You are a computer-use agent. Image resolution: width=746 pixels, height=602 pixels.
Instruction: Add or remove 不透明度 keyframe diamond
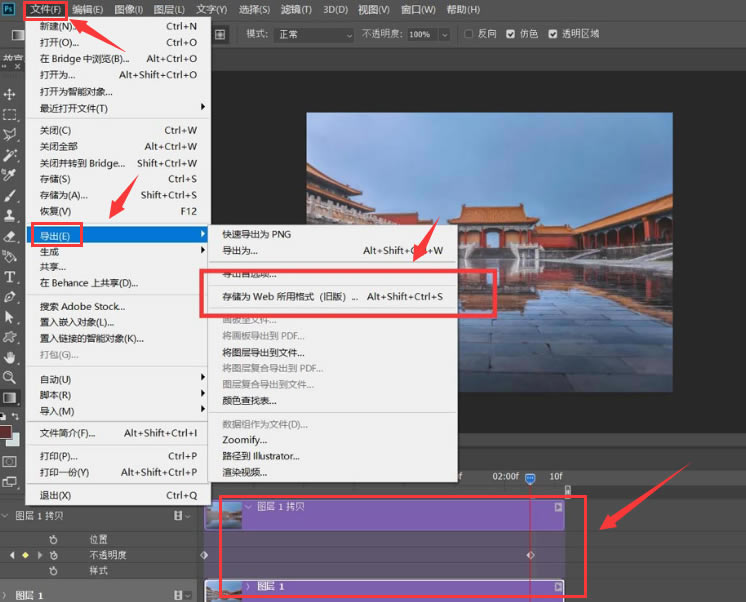tap(26, 555)
